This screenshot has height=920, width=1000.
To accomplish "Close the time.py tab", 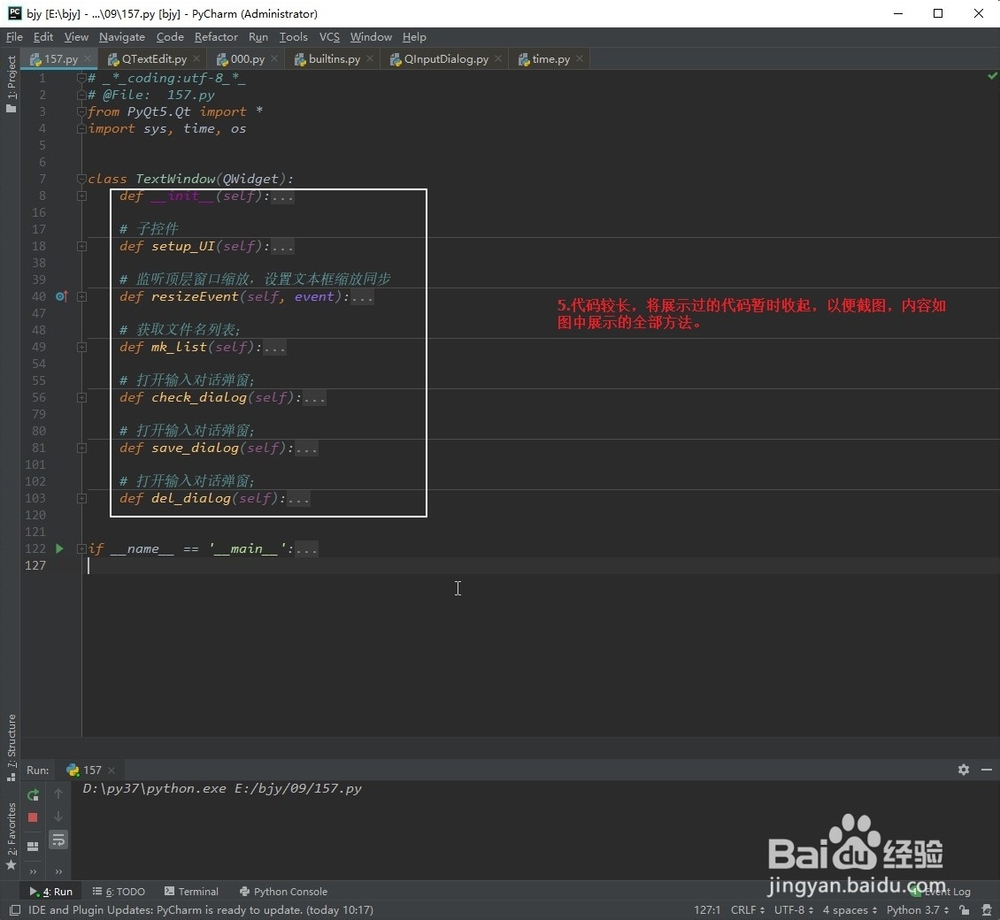I will pyautogui.click(x=580, y=59).
